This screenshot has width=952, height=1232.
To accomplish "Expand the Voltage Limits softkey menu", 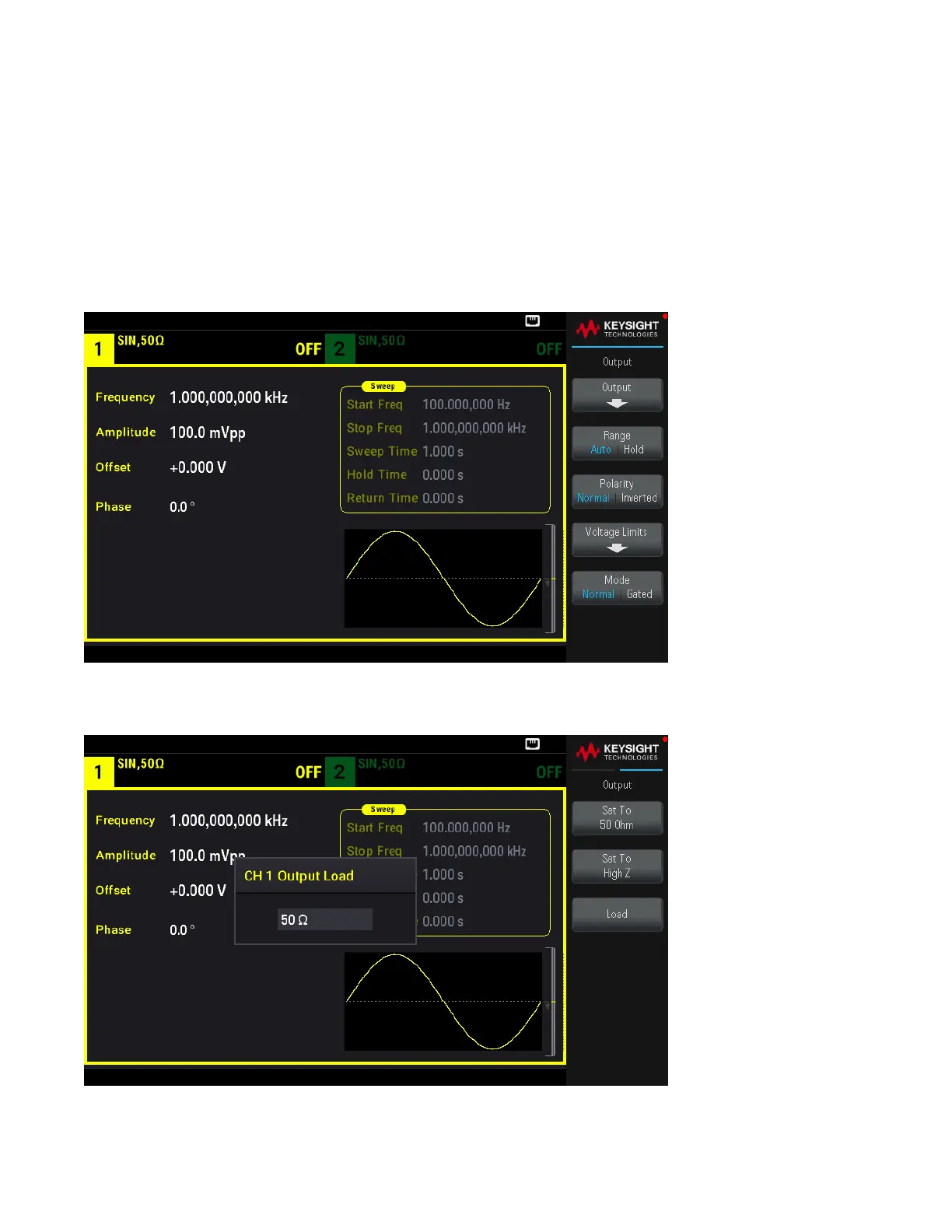I will point(617,540).
